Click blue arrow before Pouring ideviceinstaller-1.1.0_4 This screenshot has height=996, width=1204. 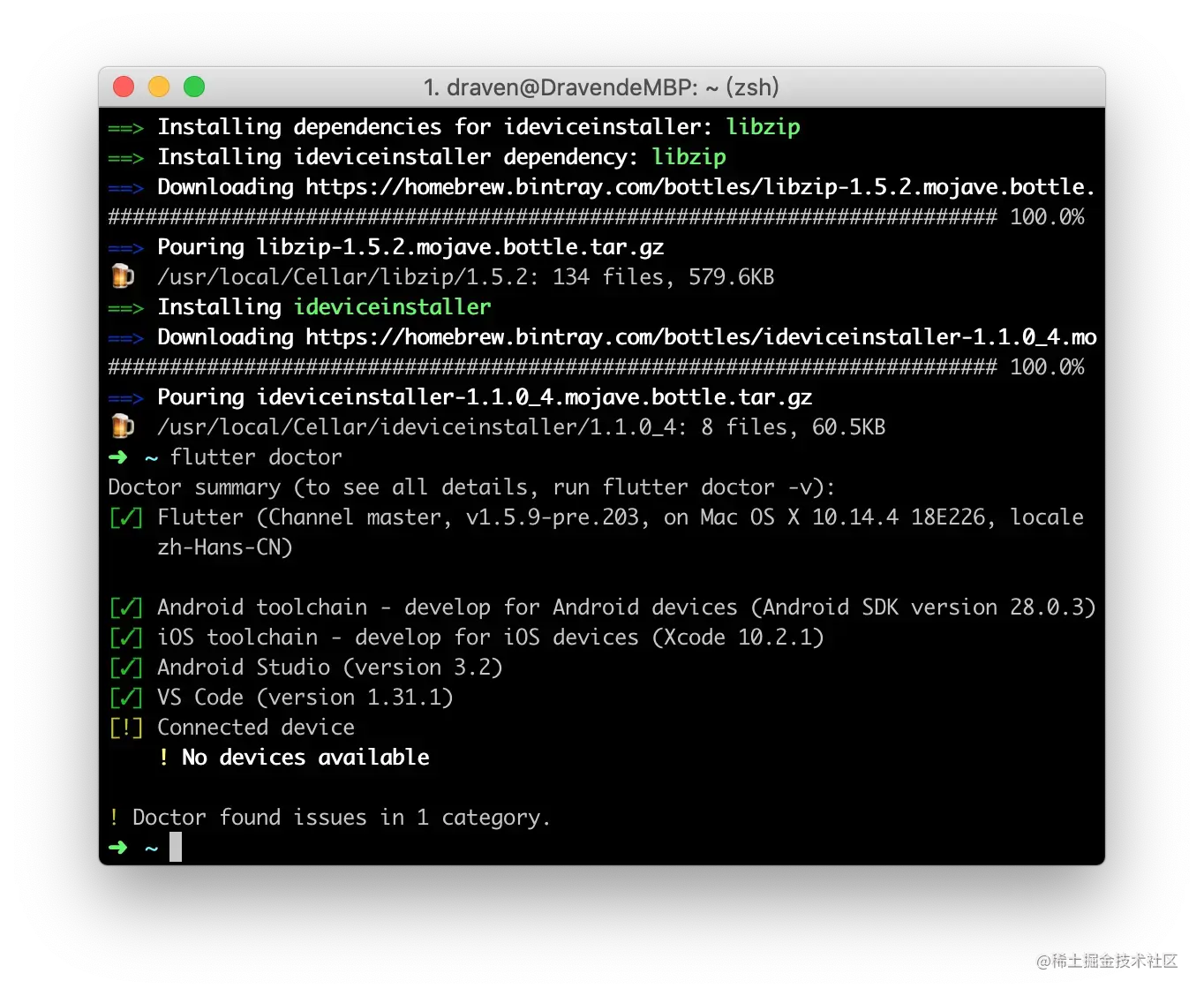[x=125, y=398]
